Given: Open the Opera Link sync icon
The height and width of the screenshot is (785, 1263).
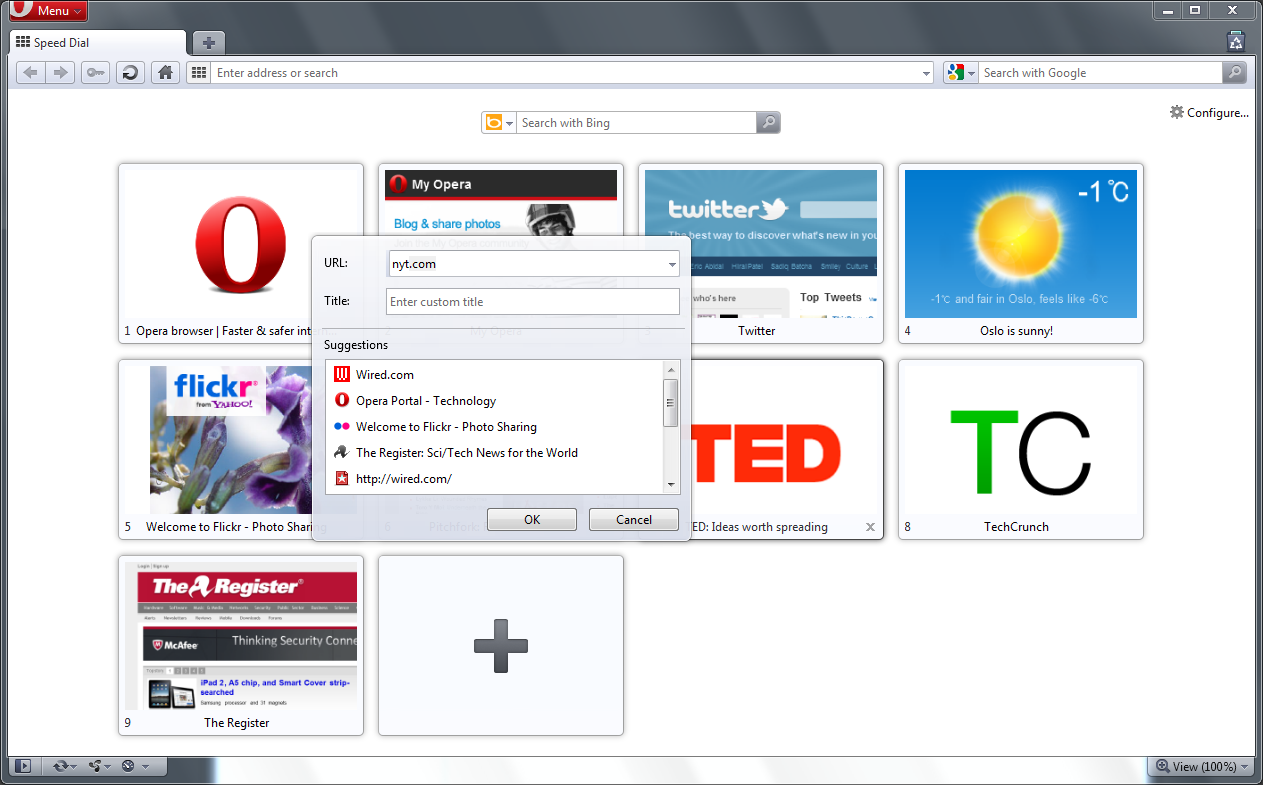Looking at the screenshot, I should (64, 766).
